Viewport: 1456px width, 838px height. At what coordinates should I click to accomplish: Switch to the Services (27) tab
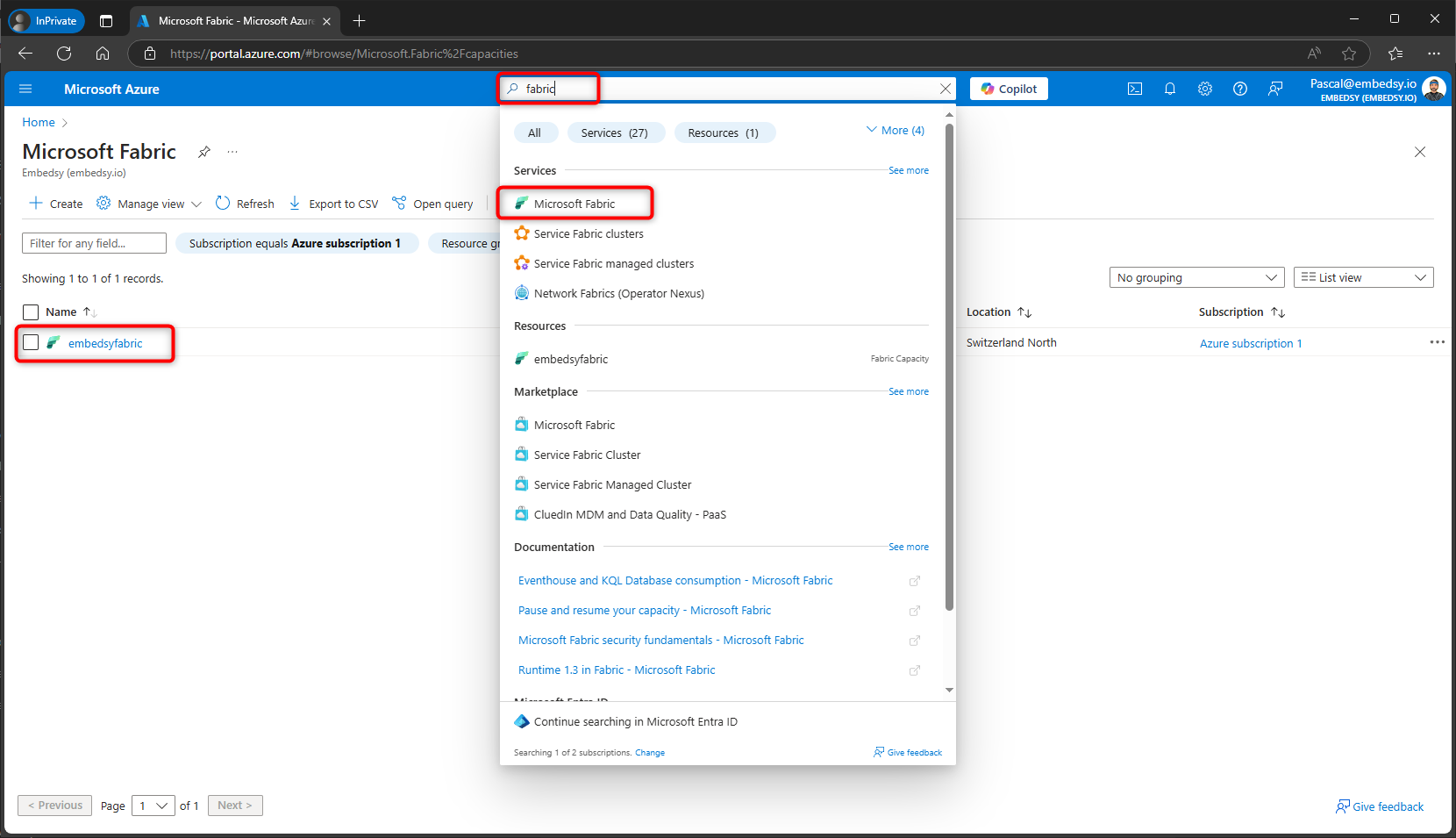[x=616, y=133]
